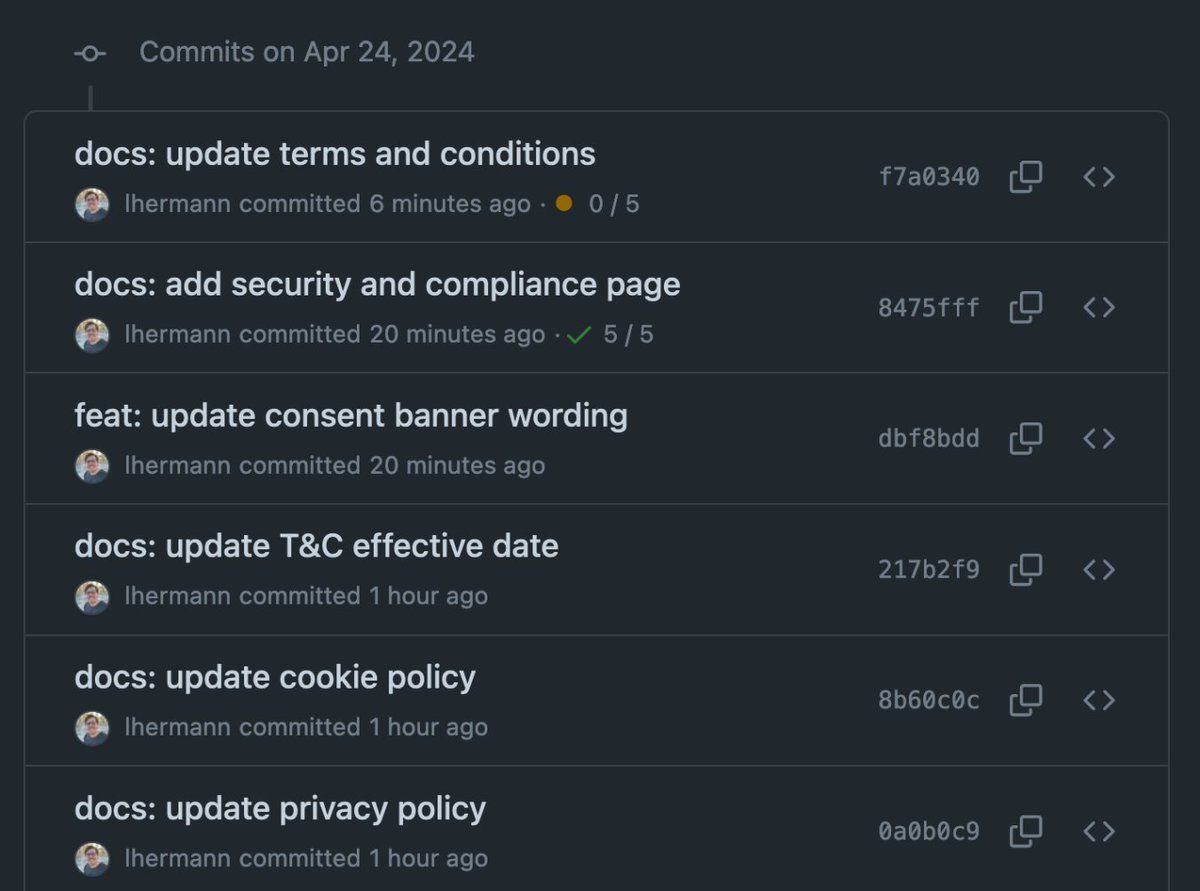This screenshot has width=1200, height=891.
Task: Browse repository at commit f7a0340
Action: coord(1098,177)
